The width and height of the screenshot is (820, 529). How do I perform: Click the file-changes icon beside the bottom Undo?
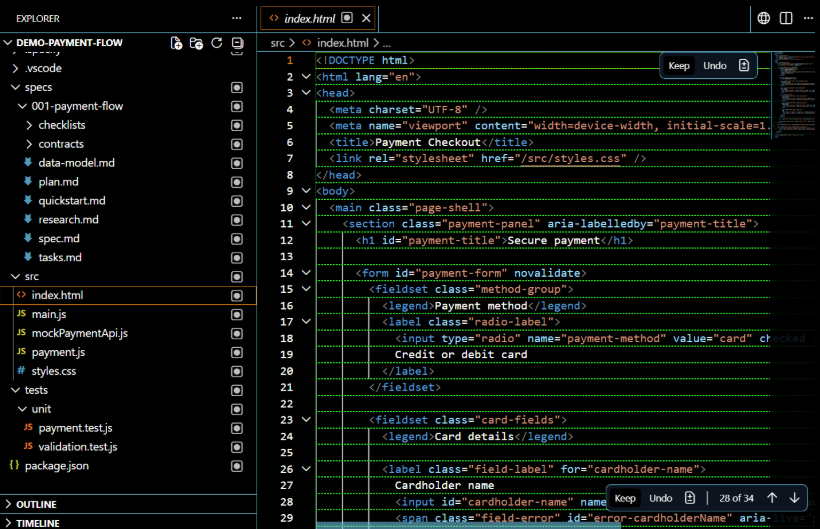(x=690, y=498)
